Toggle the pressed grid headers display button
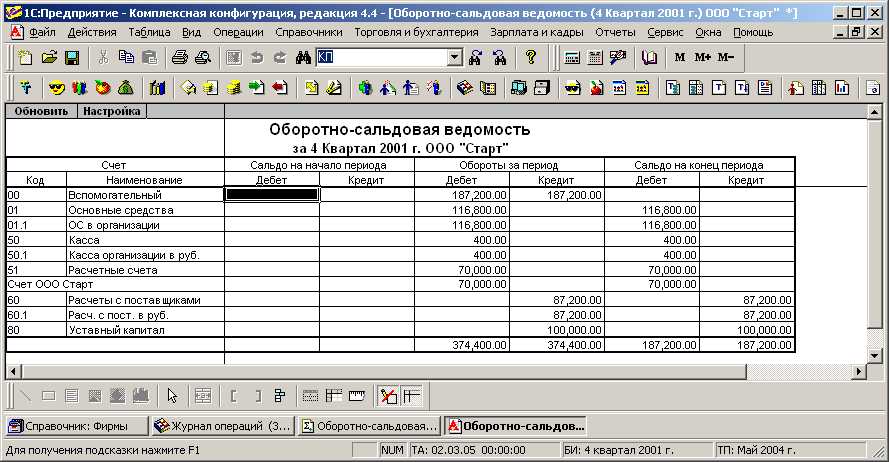The image size is (889, 462). point(412,396)
